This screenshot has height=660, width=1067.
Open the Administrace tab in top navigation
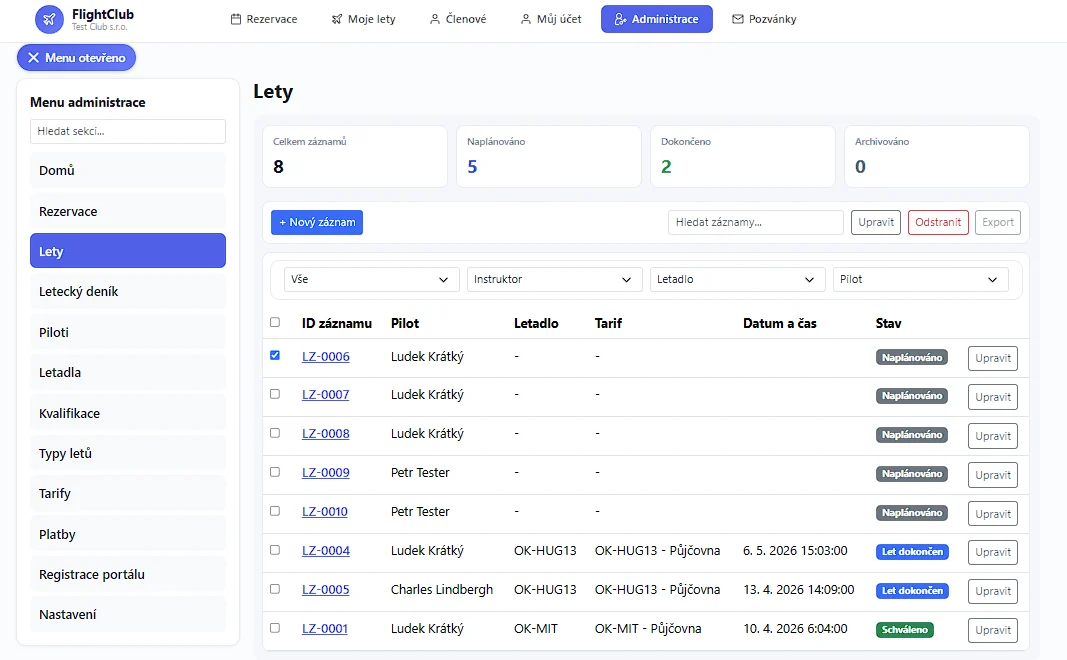pos(657,19)
